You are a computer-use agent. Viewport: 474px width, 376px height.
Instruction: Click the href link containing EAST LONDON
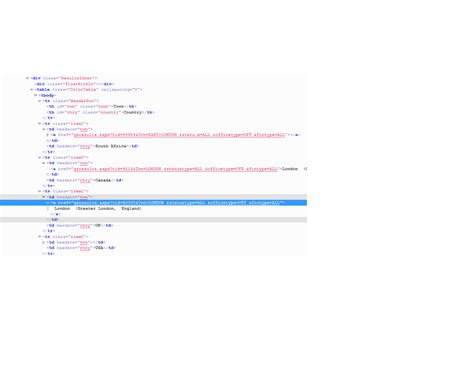(179, 135)
